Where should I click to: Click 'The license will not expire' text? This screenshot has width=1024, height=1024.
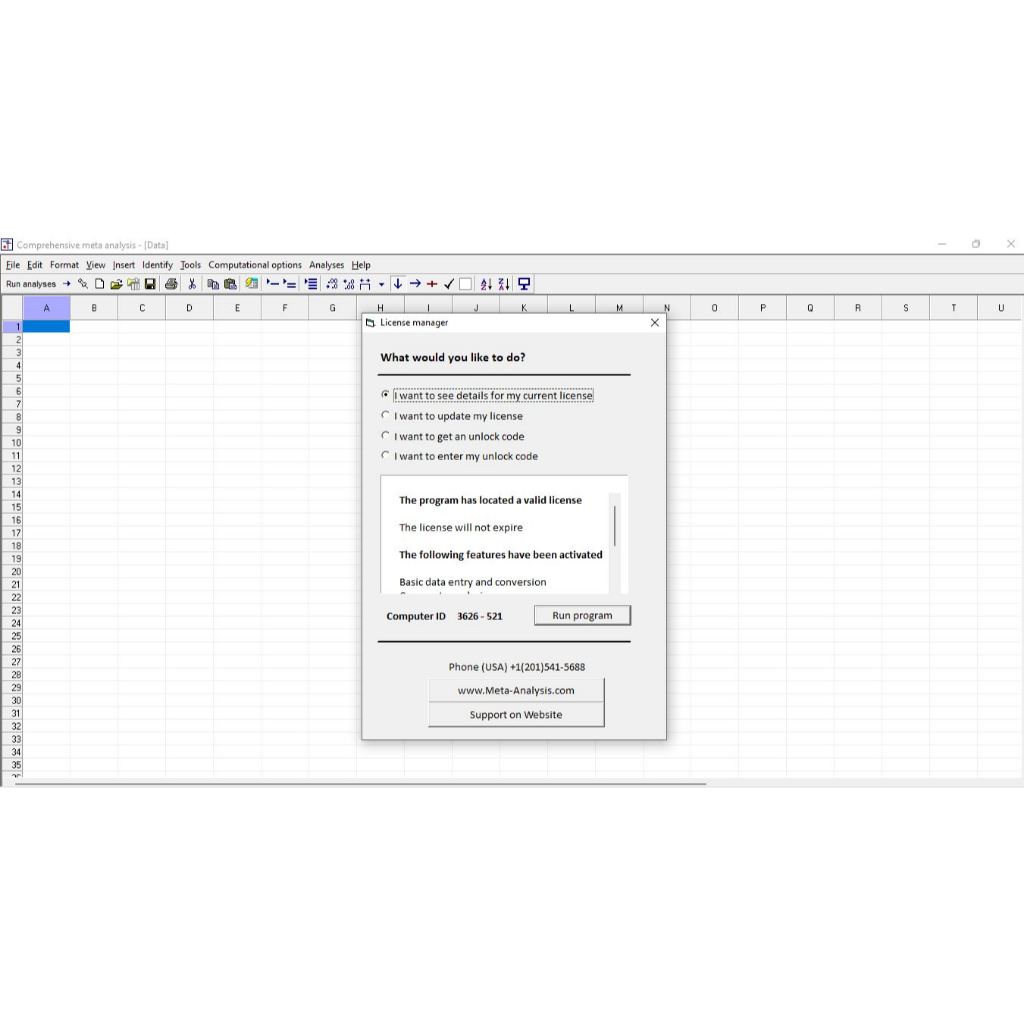[x=461, y=528]
